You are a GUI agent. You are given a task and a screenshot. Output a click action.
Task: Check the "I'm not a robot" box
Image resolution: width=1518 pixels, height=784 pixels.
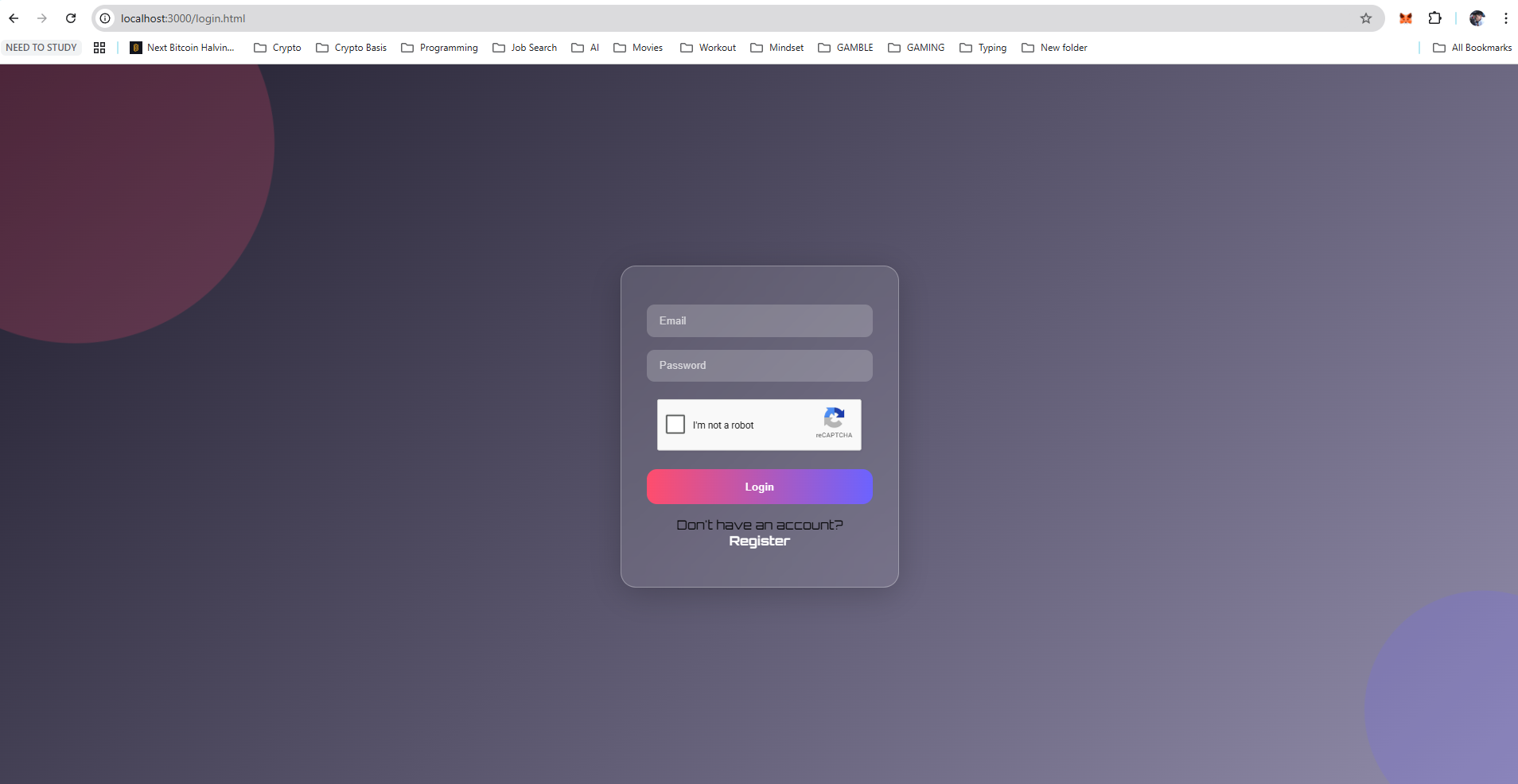[x=675, y=425]
